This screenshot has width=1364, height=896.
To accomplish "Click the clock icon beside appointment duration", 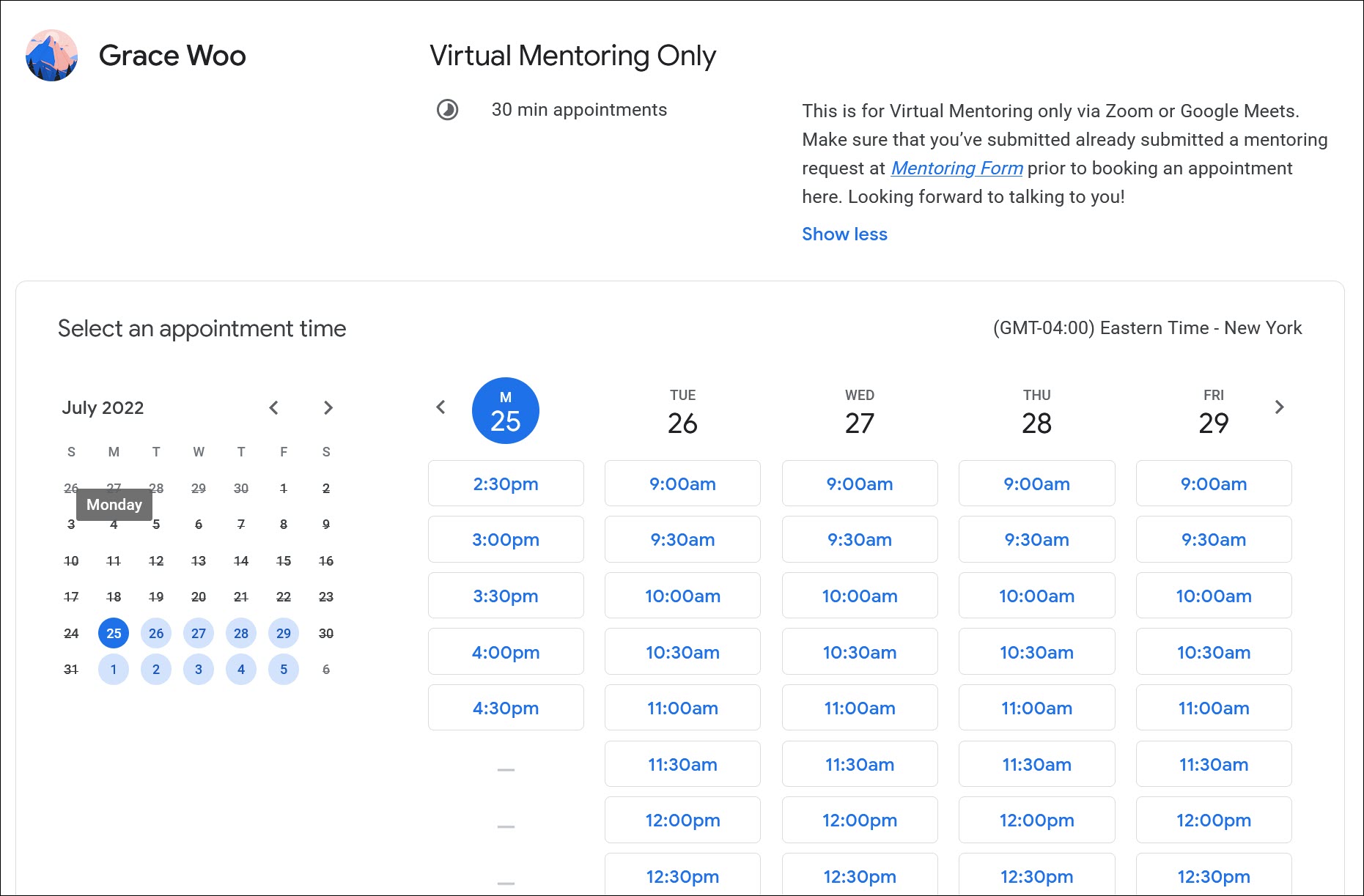I will coord(448,111).
